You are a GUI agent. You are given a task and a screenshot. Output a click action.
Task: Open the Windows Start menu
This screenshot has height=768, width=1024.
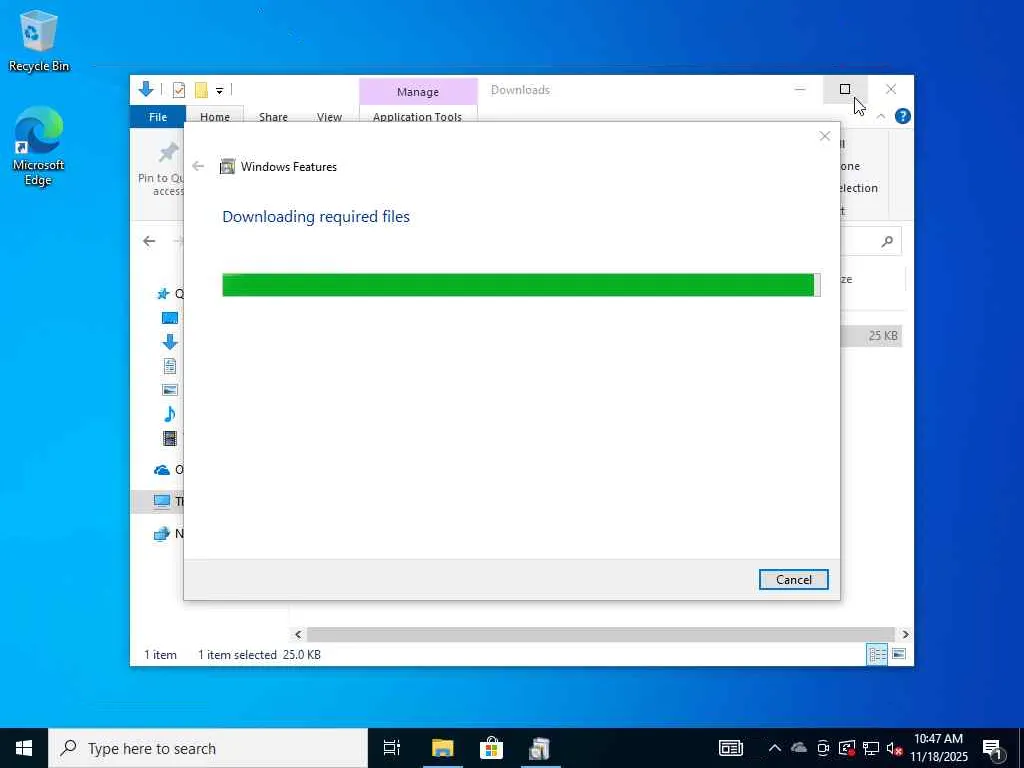coord(24,748)
